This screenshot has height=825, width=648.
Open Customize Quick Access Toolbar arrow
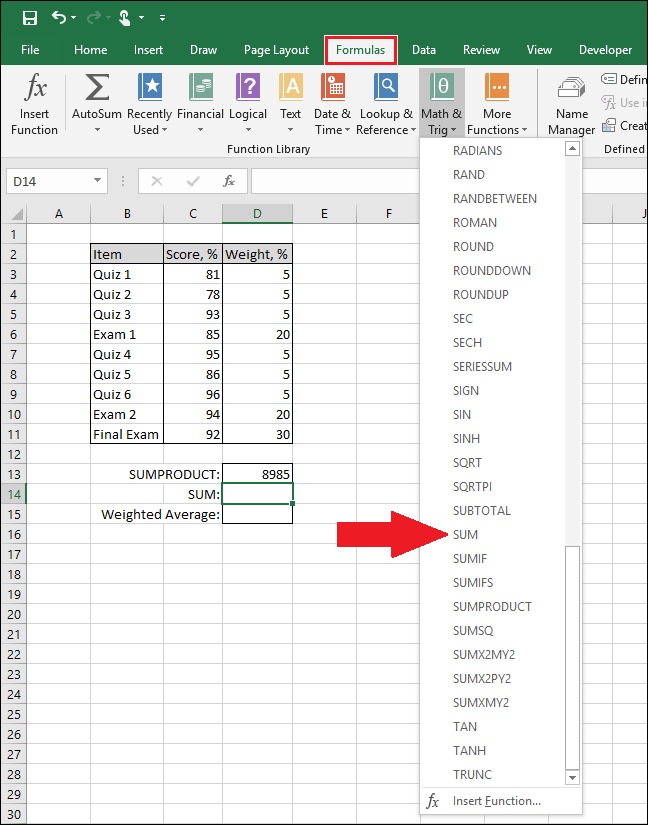pos(163,18)
